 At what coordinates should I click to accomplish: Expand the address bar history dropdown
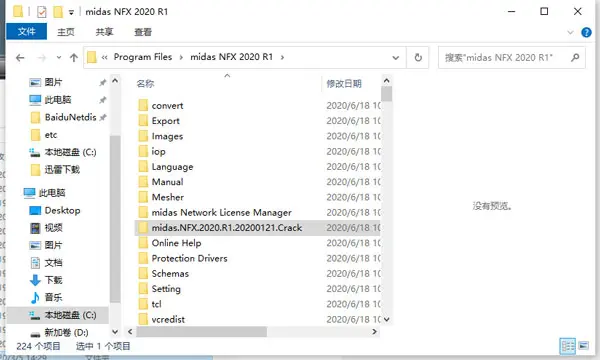tap(396, 58)
